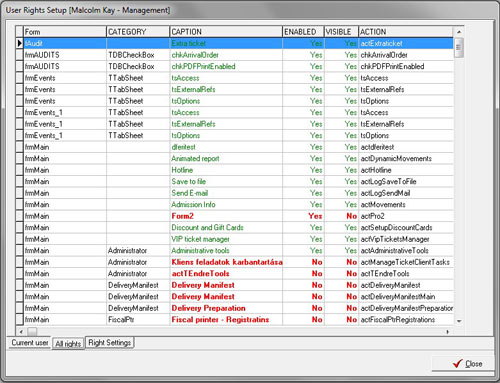
Task: Click the 'actDynamicMovements' action cell
Action: [x=406, y=158]
